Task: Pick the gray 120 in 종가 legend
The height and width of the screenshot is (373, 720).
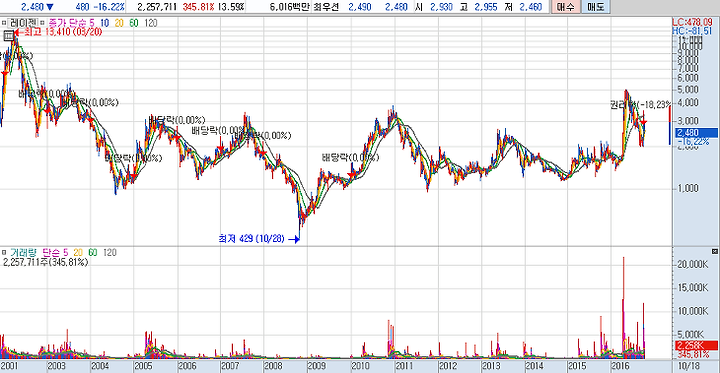Action: point(150,23)
